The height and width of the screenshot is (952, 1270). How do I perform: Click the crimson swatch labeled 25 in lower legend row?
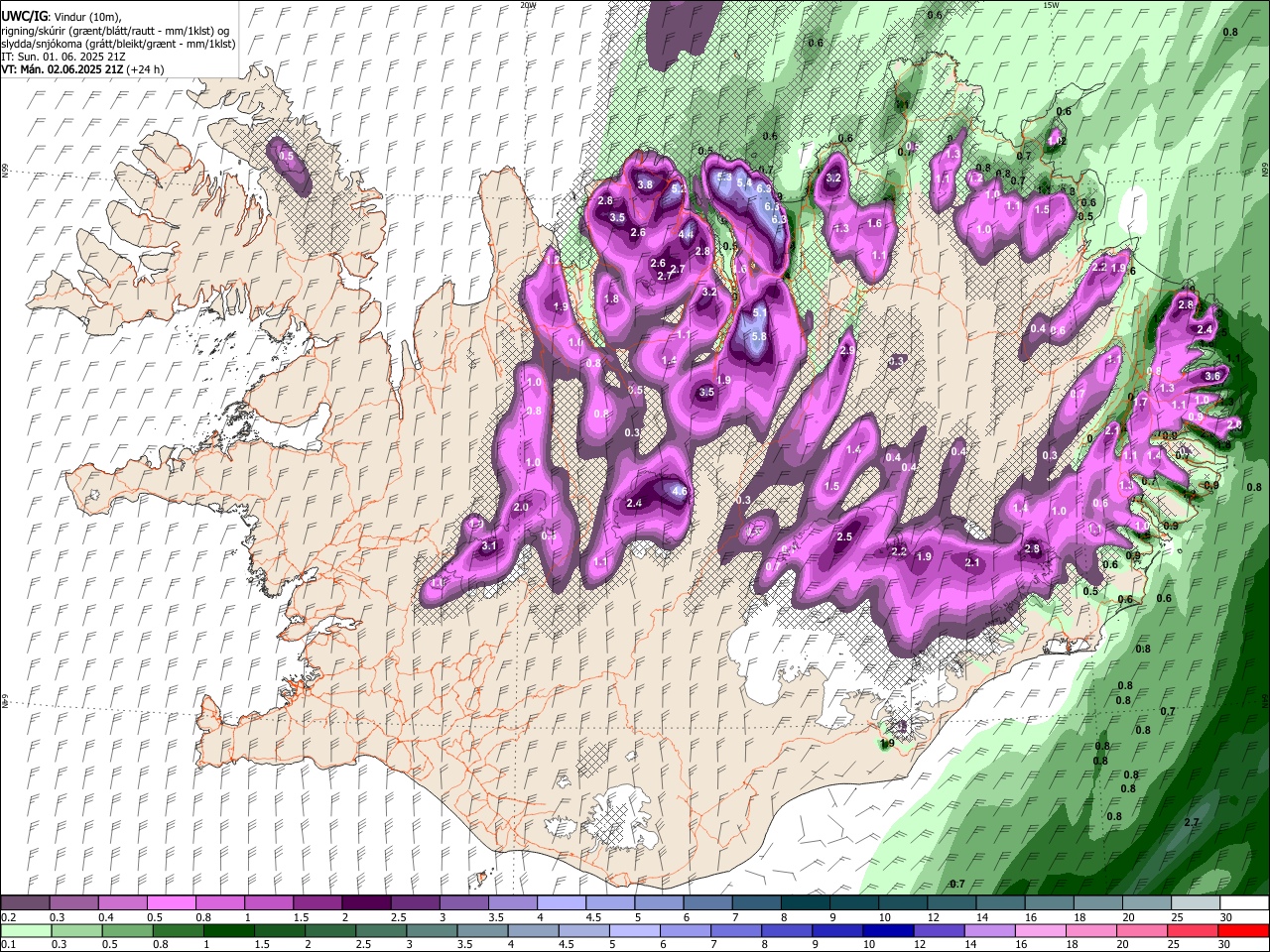pyautogui.click(x=1193, y=931)
